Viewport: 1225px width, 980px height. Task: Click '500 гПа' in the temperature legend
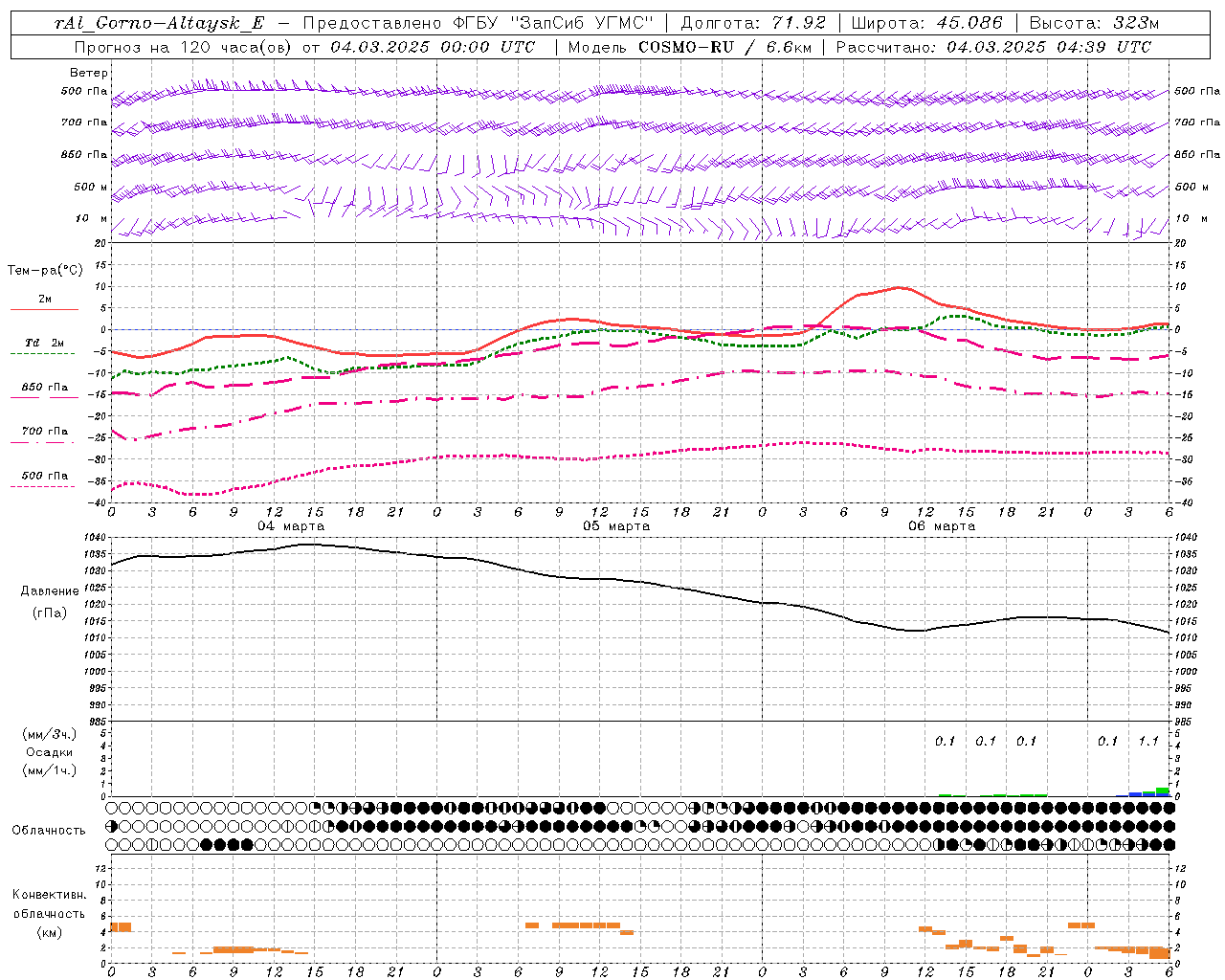(x=45, y=476)
